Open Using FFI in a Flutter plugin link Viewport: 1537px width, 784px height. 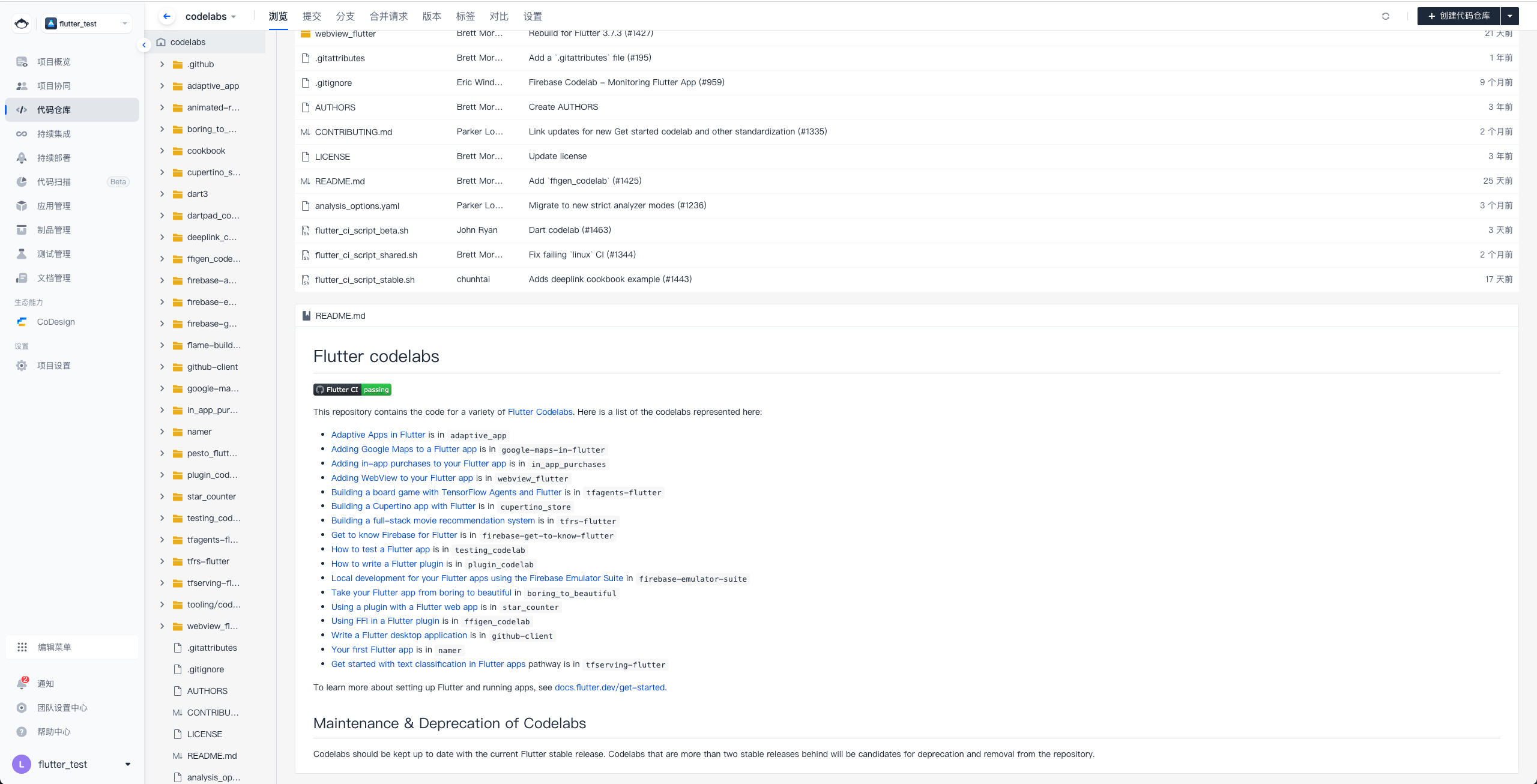[385, 621]
